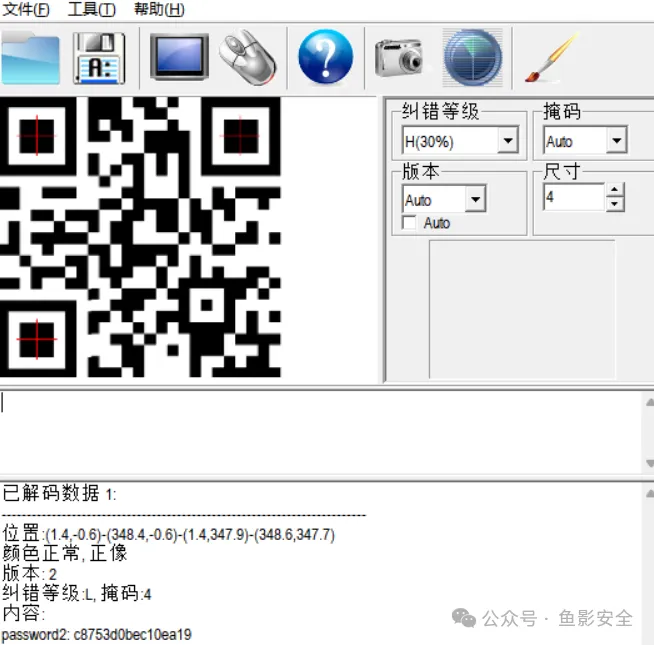
Task: Open the 文件(F) menu
Action: coord(25,9)
